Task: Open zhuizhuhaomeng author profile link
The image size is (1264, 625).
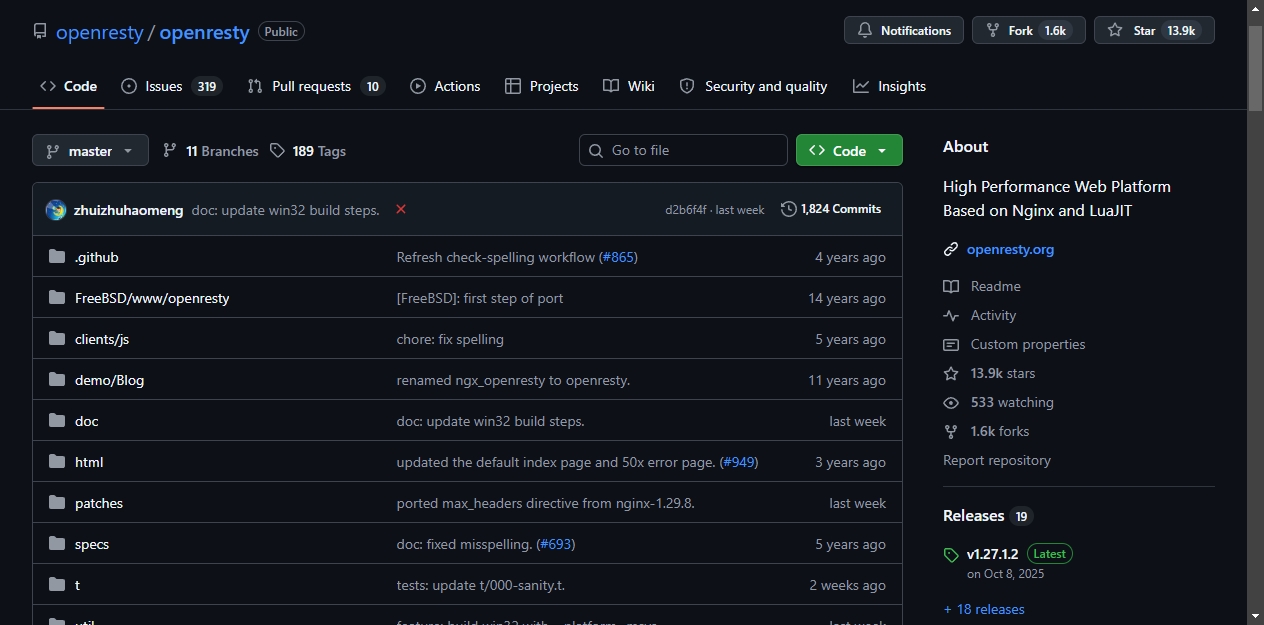Action: [x=129, y=210]
